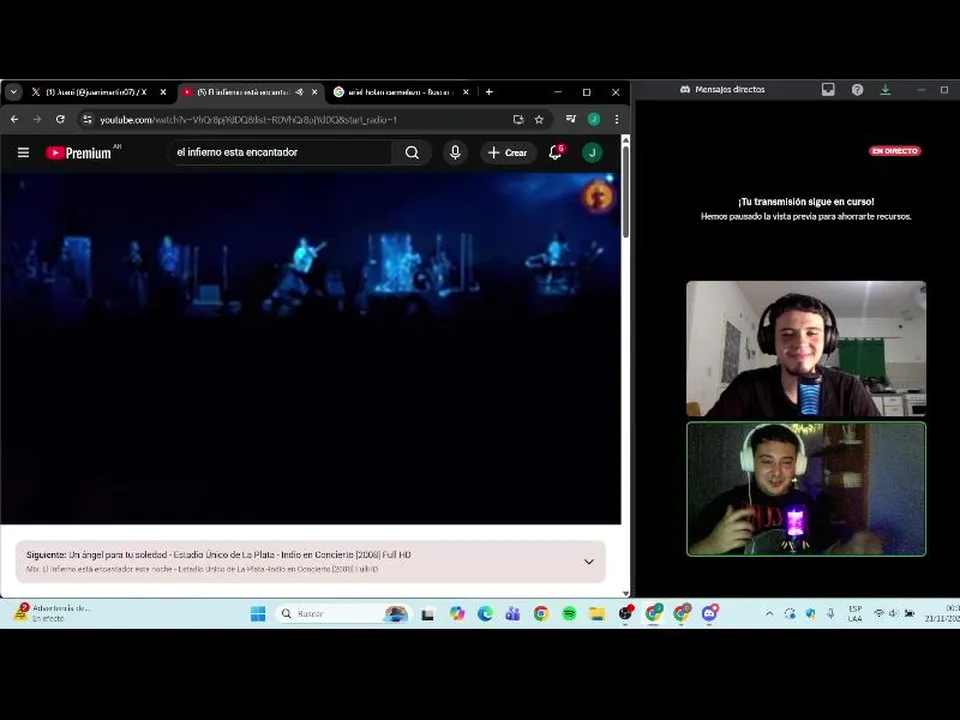Screen dimensions: 960x720
Task: Click the green Discord download update icon
Action: [x=885, y=89]
